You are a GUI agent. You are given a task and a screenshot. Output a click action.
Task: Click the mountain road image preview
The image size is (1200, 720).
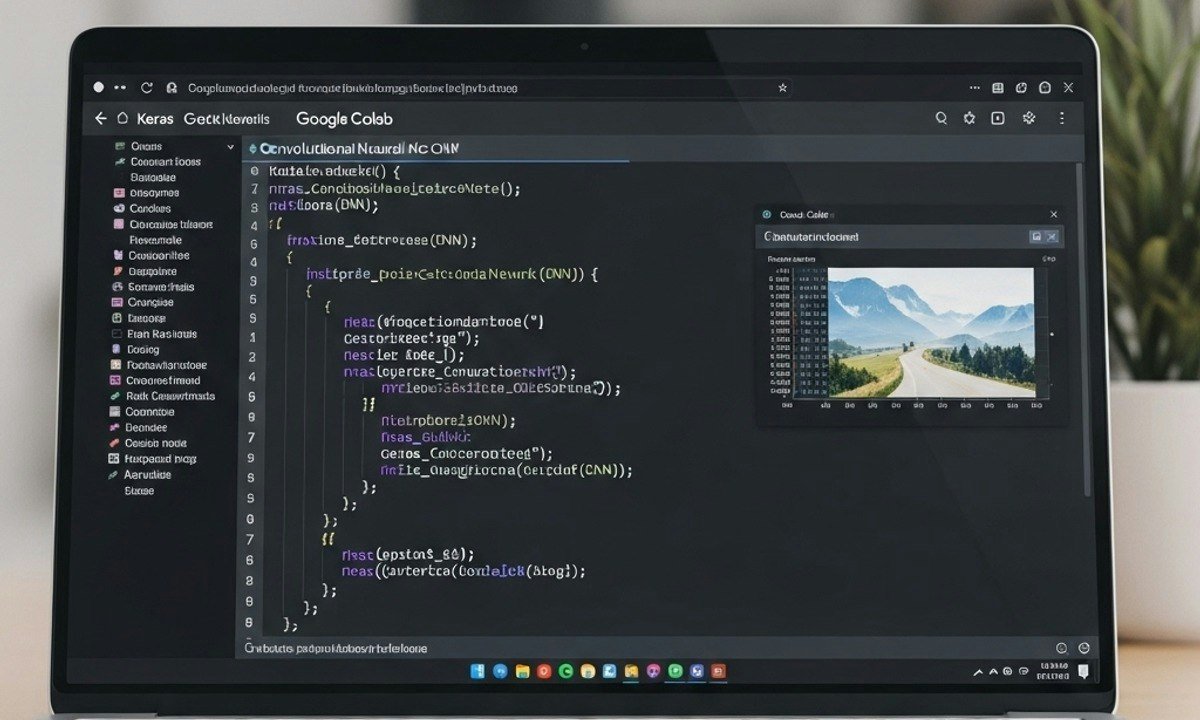(930, 332)
